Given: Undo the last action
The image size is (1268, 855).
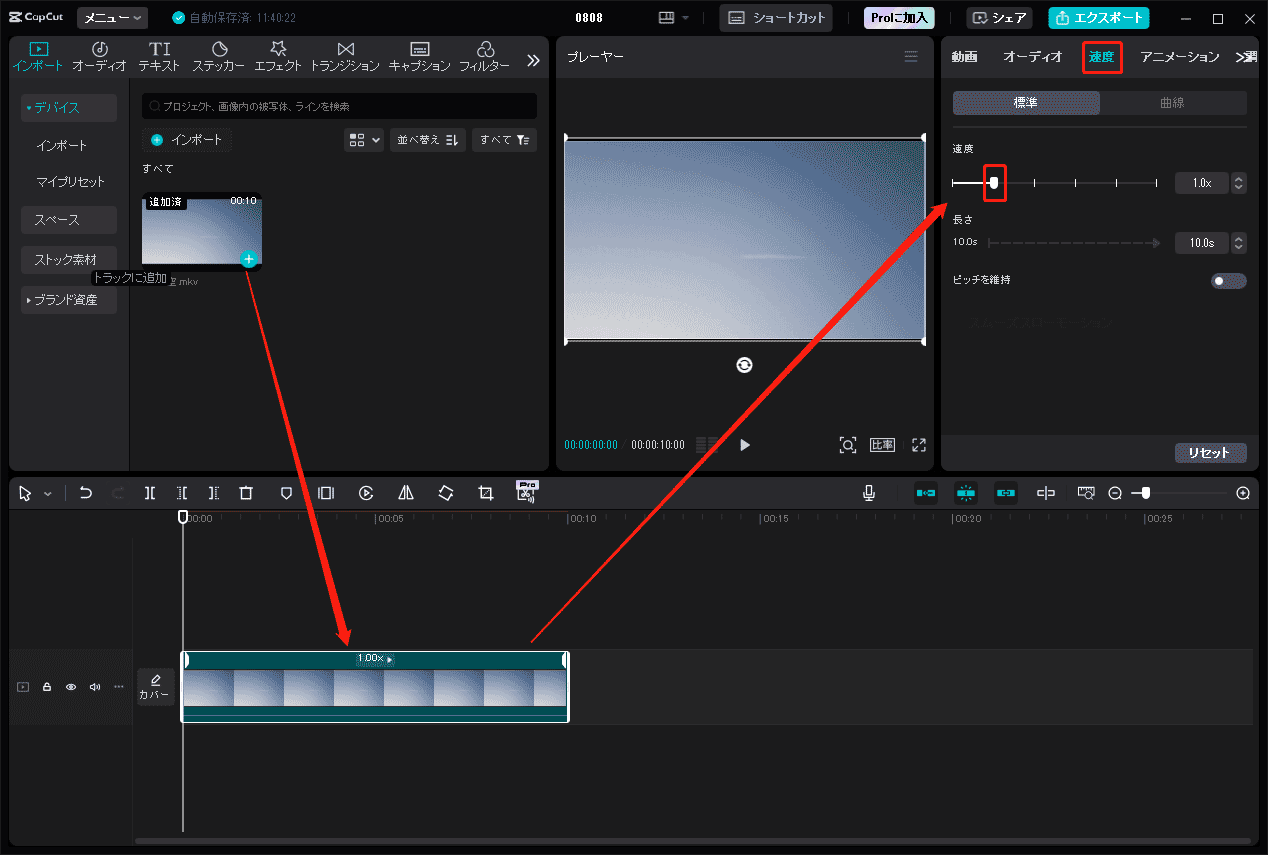Looking at the screenshot, I should tap(86, 493).
